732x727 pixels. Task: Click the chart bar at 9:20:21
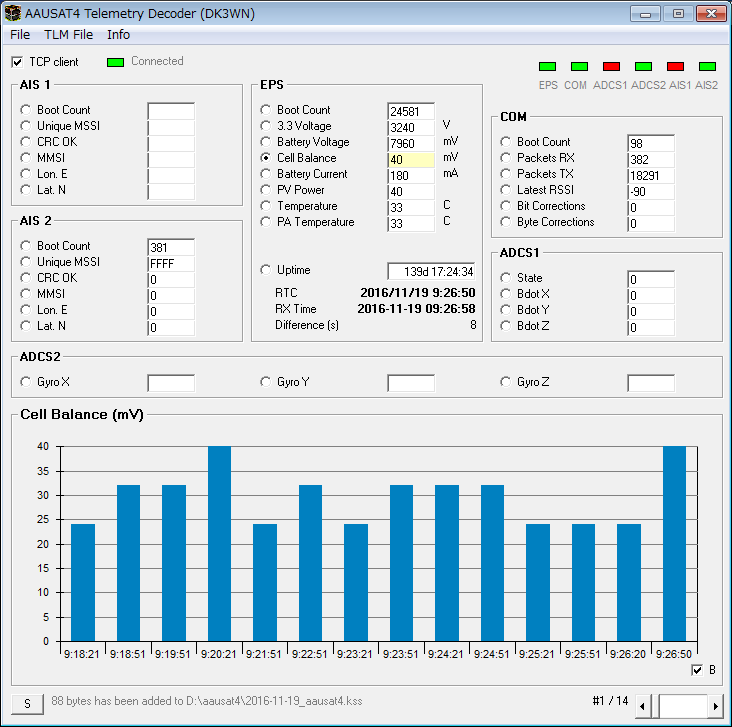tap(219, 543)
